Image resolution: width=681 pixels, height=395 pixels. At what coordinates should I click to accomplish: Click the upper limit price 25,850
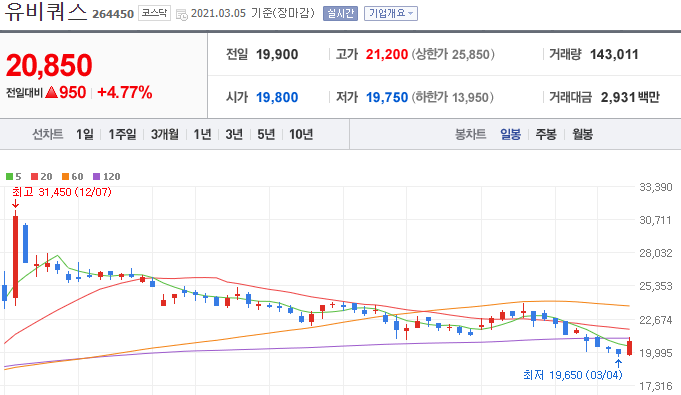[x=470, y=54]
